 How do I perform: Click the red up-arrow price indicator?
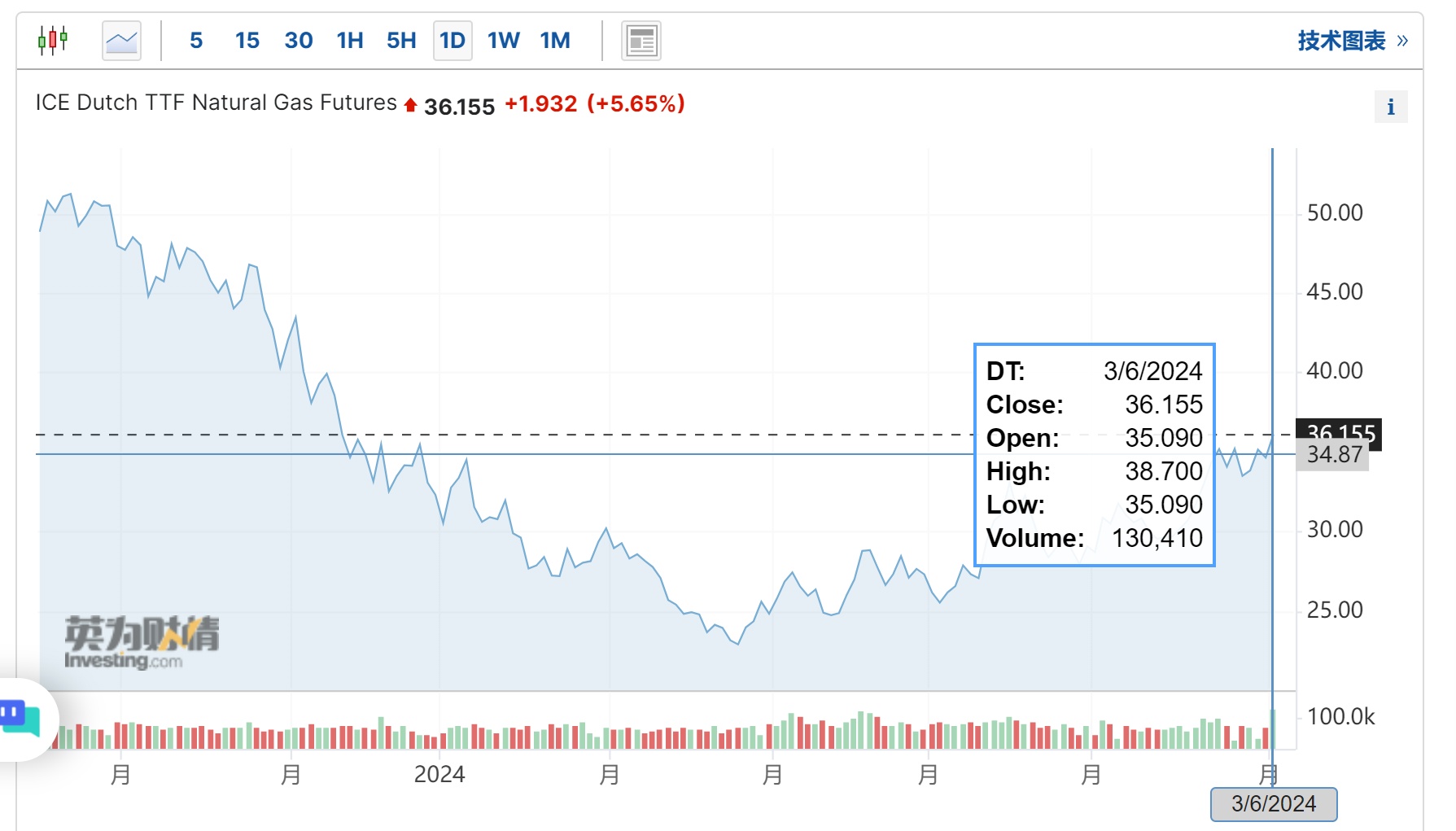[410, 105]
